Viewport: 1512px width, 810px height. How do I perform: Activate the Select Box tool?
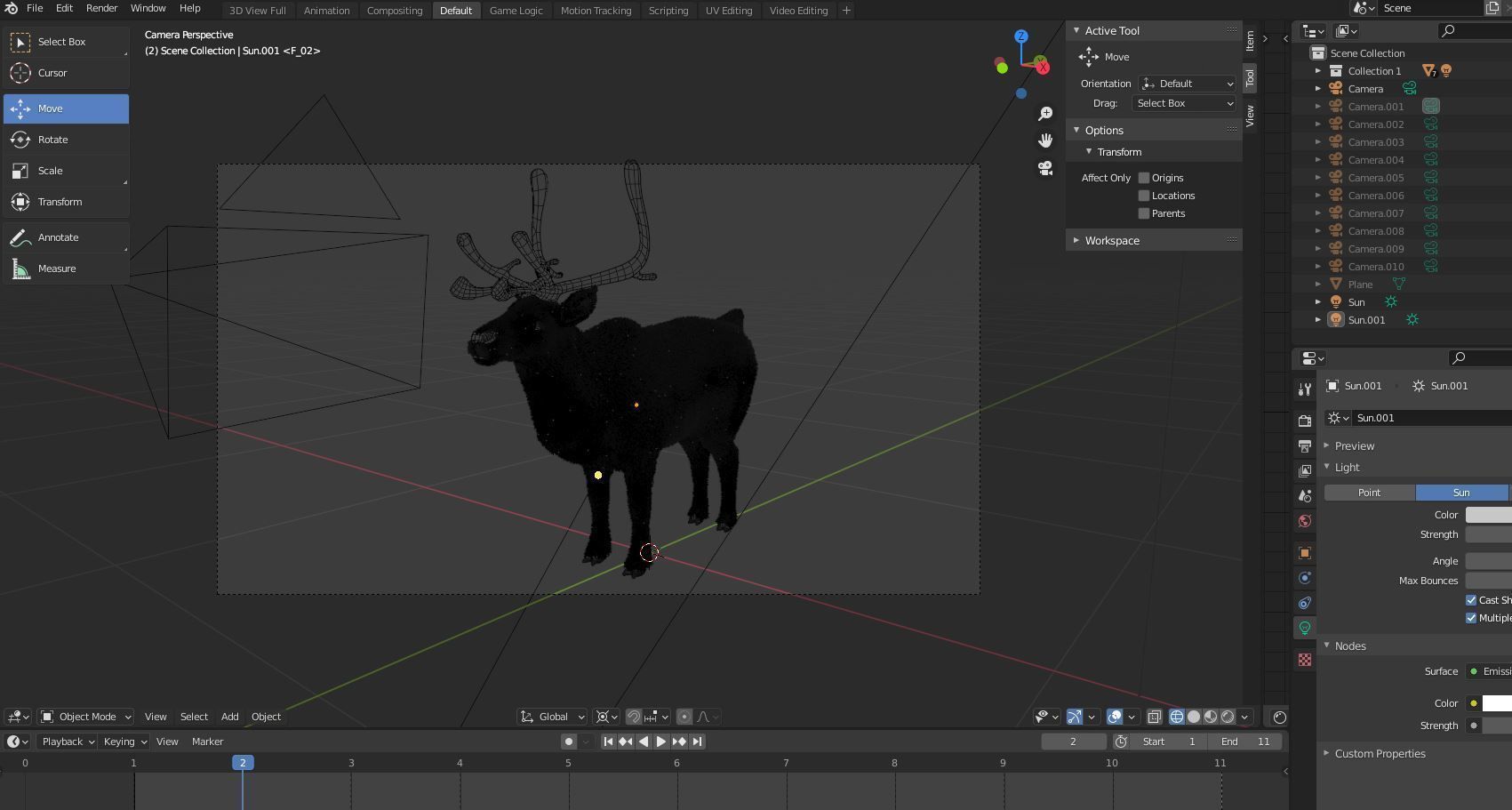[x=66, y=42]
